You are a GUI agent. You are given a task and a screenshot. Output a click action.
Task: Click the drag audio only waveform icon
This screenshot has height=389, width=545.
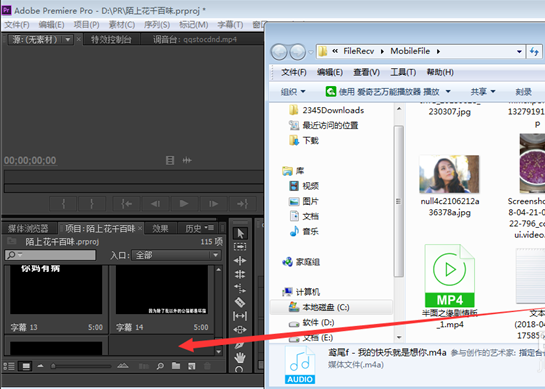187,160
